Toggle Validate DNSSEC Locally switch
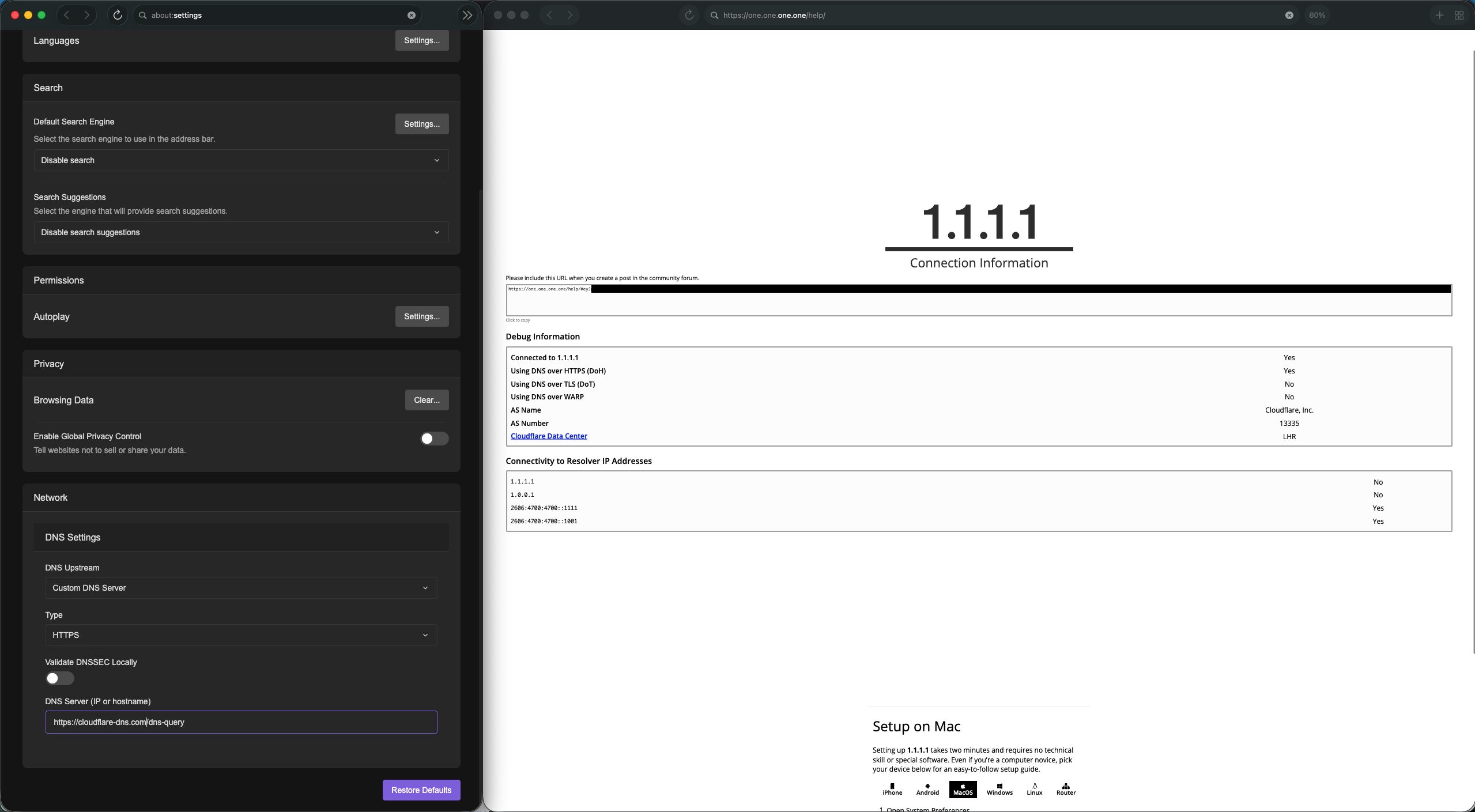Screen dimensions: 1475x812 coord(59,678)
